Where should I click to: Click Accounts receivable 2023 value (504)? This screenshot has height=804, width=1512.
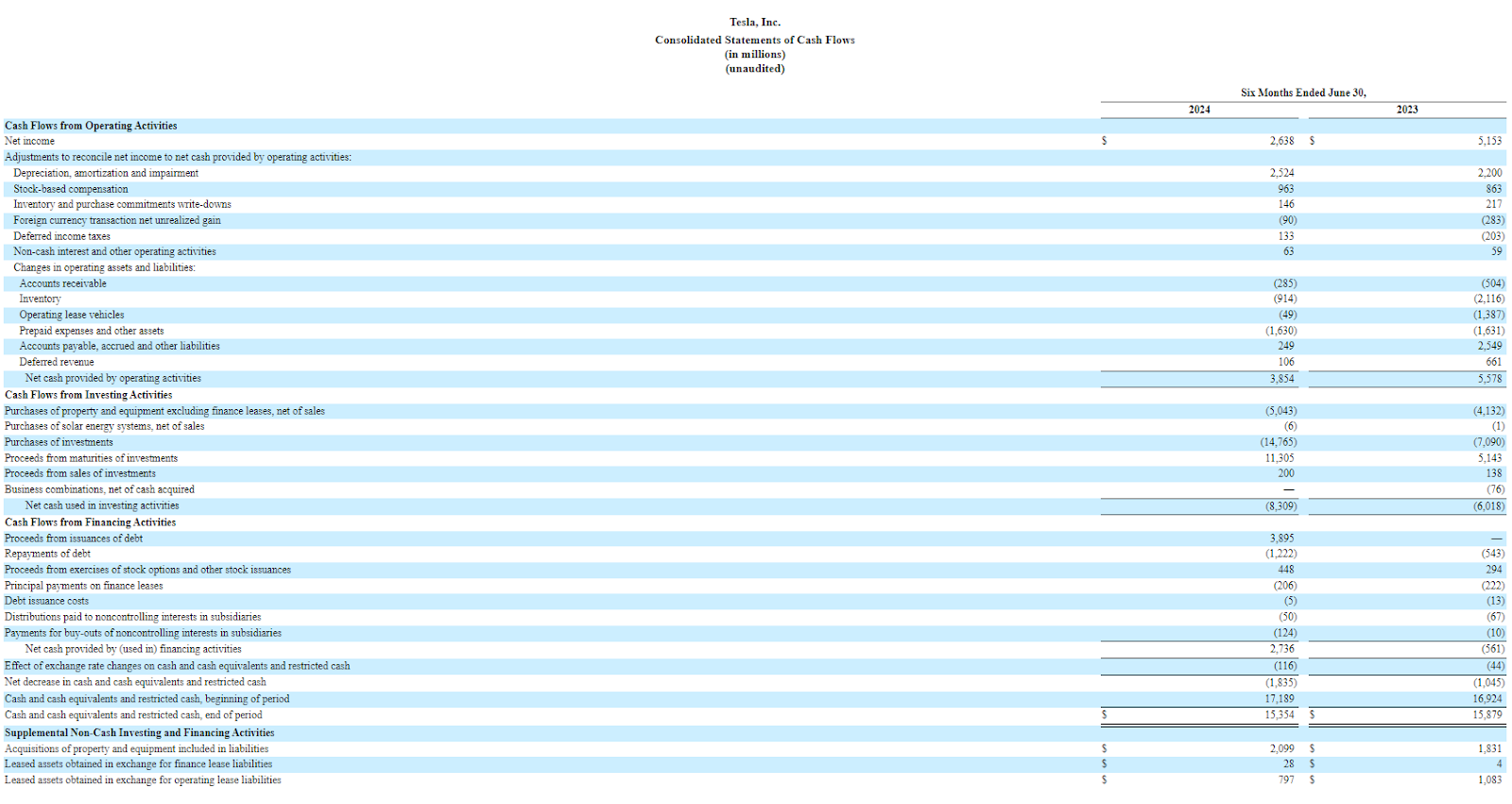pos(1493,283)
